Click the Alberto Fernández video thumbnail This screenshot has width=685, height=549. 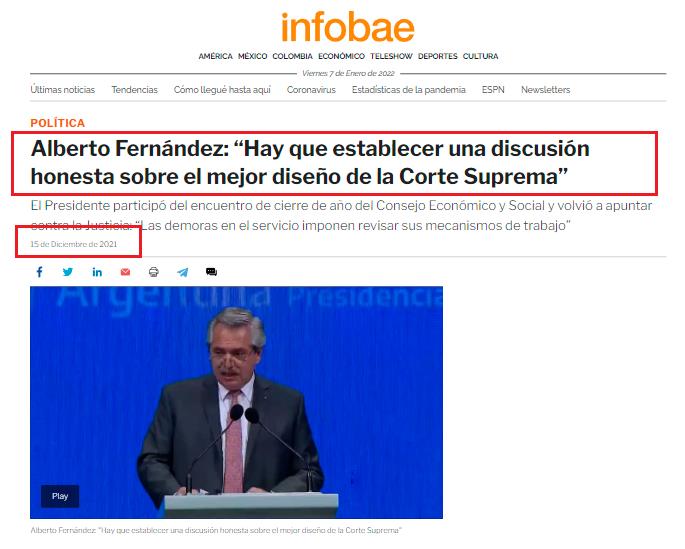(x=236, y=402)
